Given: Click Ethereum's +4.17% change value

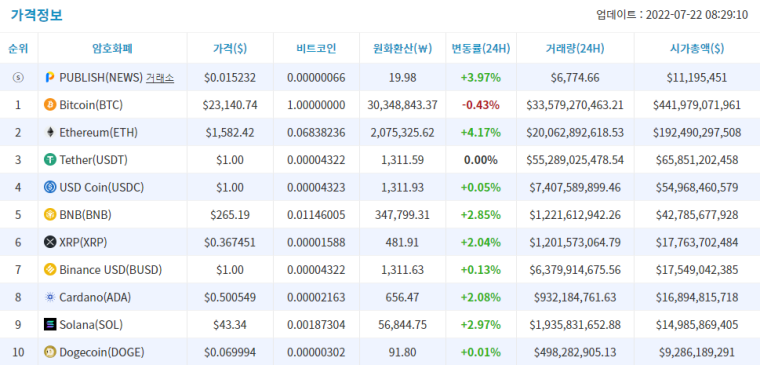Looking at the screenshot, I should pos(482,132).
